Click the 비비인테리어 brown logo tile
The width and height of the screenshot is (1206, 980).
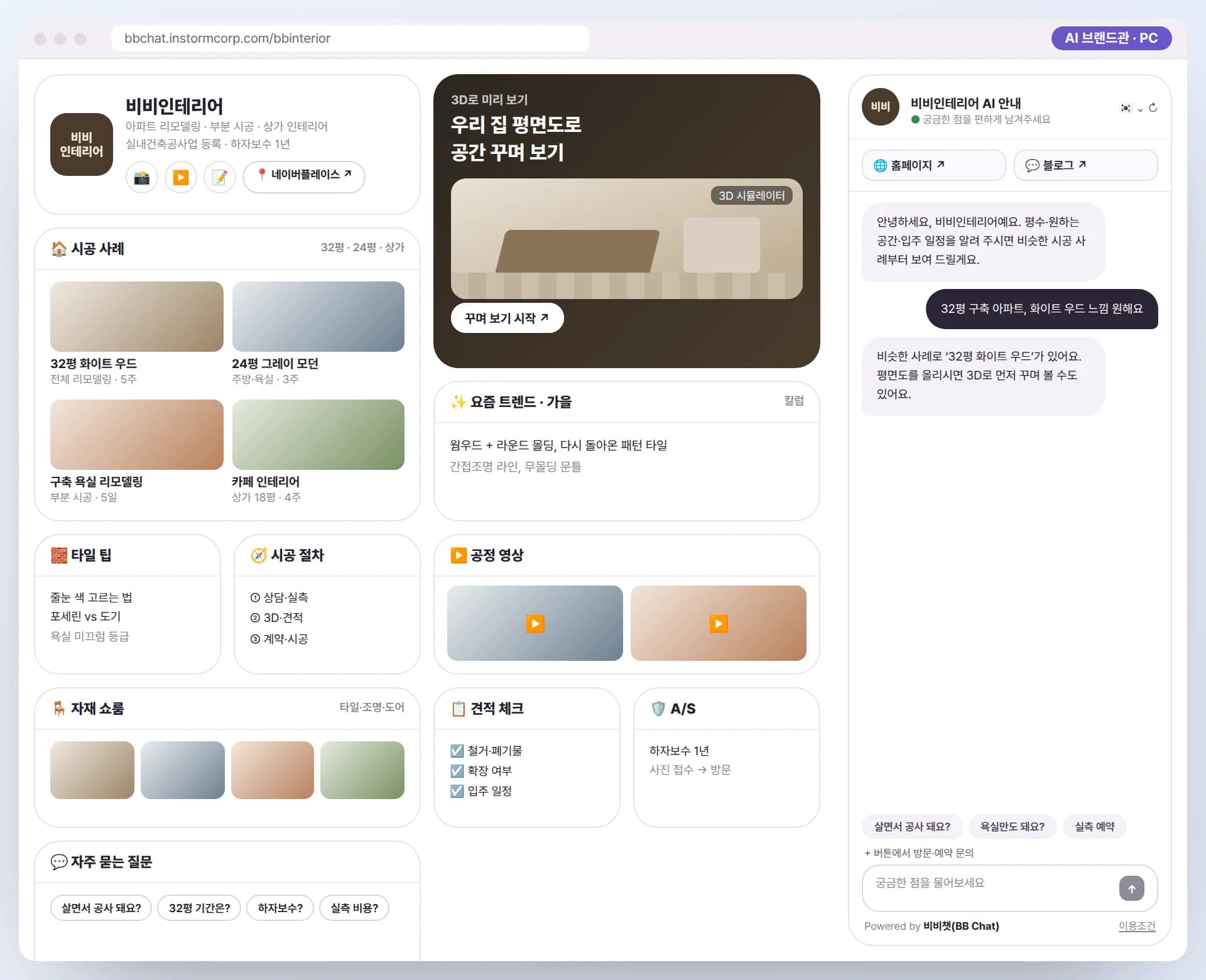tap(82, 144)
